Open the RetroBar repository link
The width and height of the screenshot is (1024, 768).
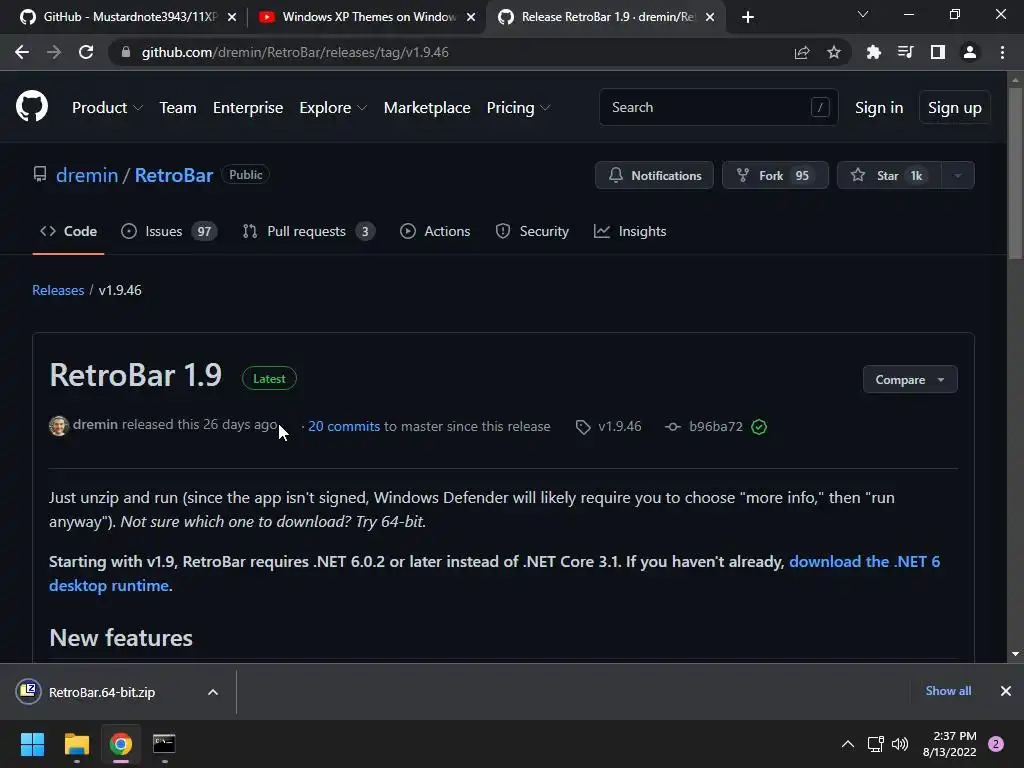click(x=174, y=175)
